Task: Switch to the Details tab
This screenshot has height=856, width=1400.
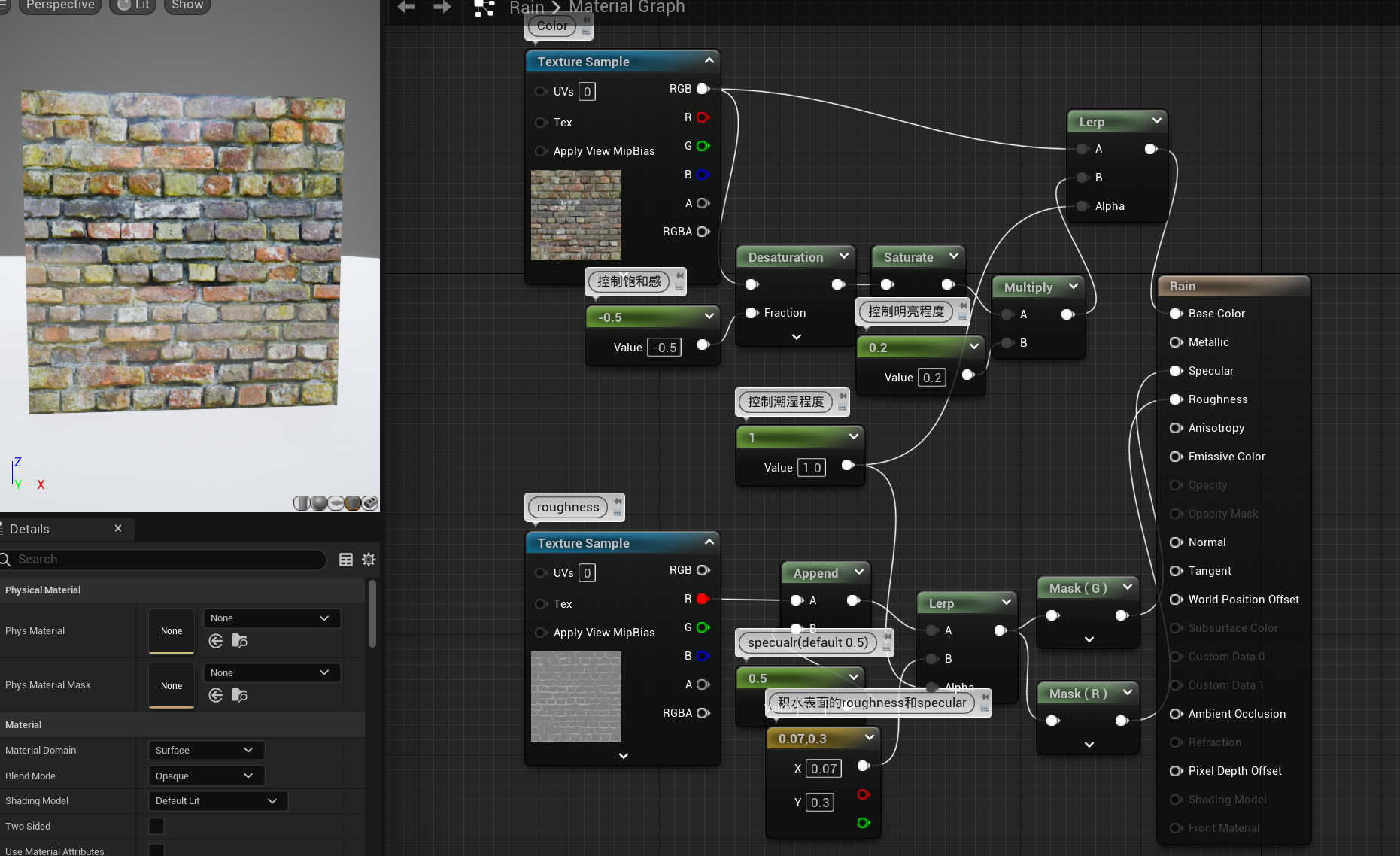Action: (x=30, y=529)
